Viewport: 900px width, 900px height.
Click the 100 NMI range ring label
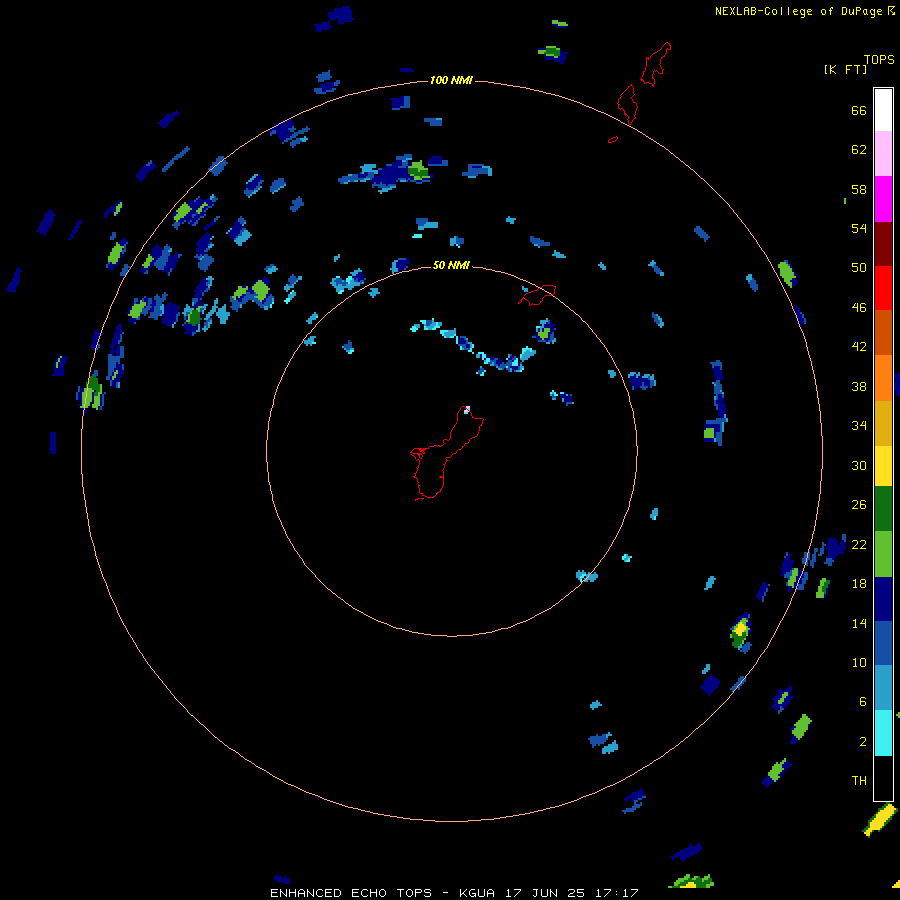coord(451,80)
